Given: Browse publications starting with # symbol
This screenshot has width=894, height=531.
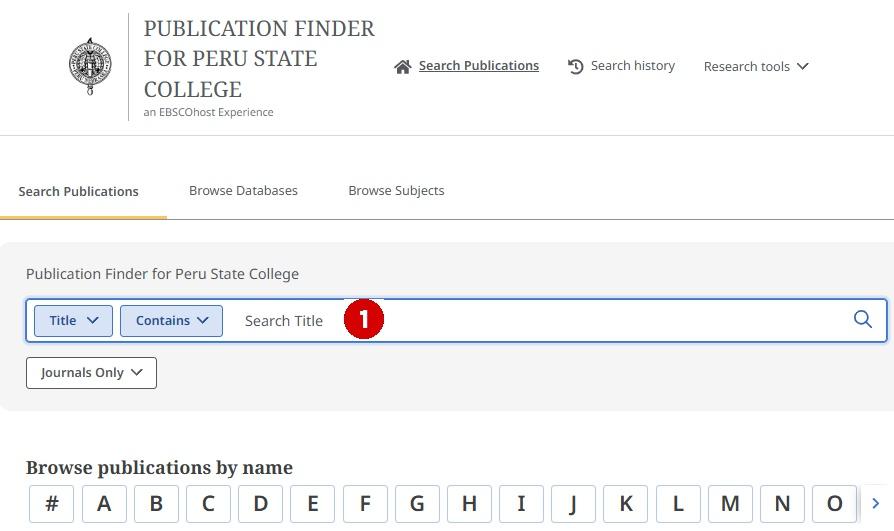Looking at the screenshot, I should (x=52, y=504).
